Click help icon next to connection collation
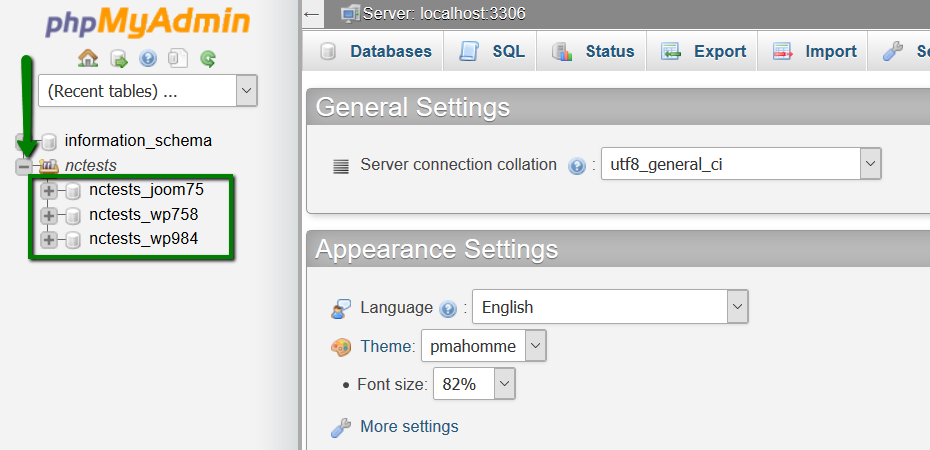The height and width of the screenshot is (450, 930). click(x=577, y=166)
